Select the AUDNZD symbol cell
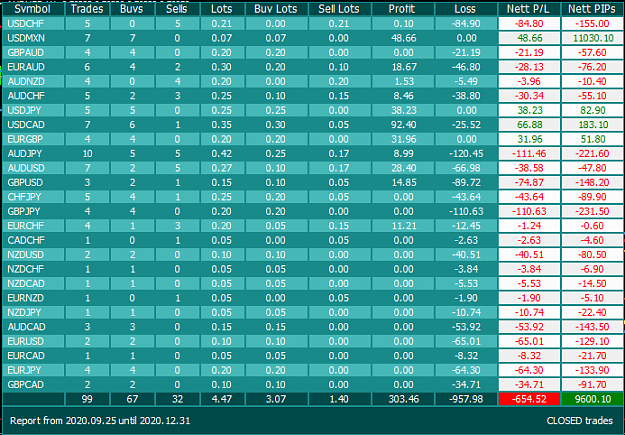This screenshot has height=435, width=625. pos(33,81)
